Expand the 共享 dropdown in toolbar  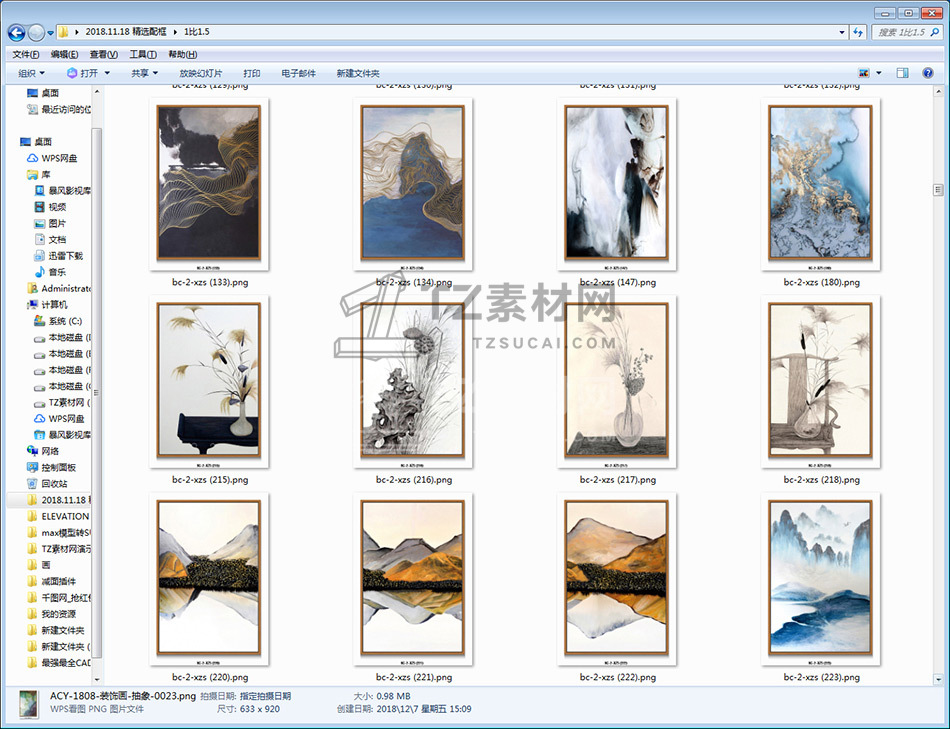[144, 73]
